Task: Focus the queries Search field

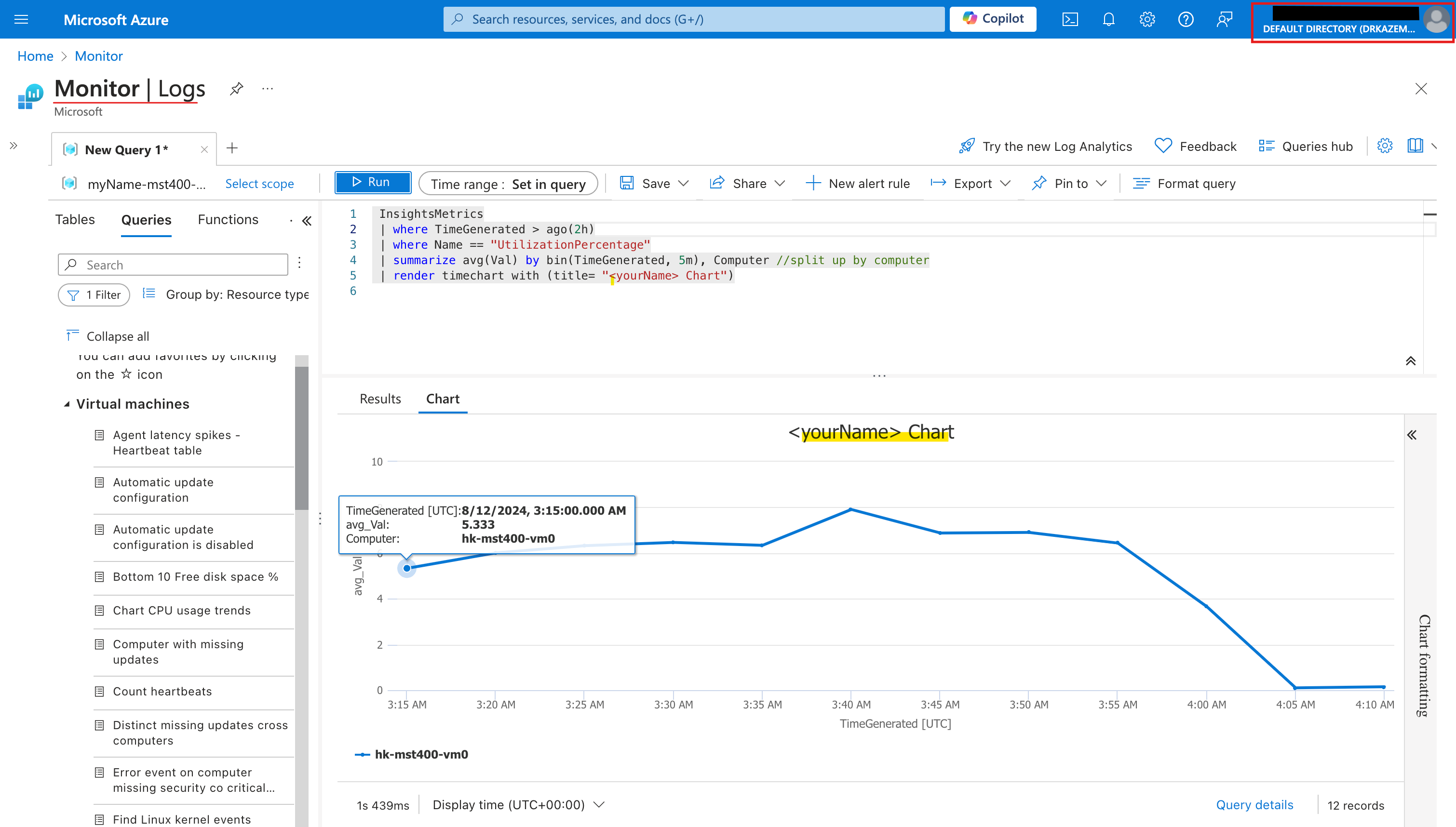Action: click(173, 265)
